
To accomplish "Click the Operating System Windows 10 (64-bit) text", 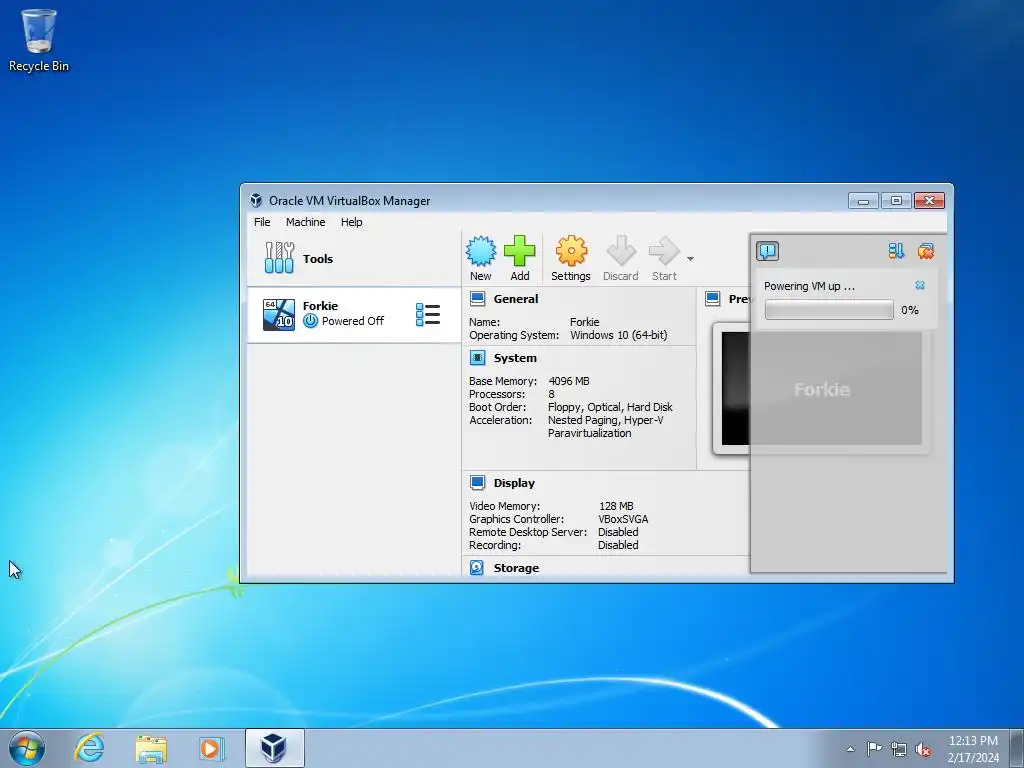I will [x=618, y=336].
